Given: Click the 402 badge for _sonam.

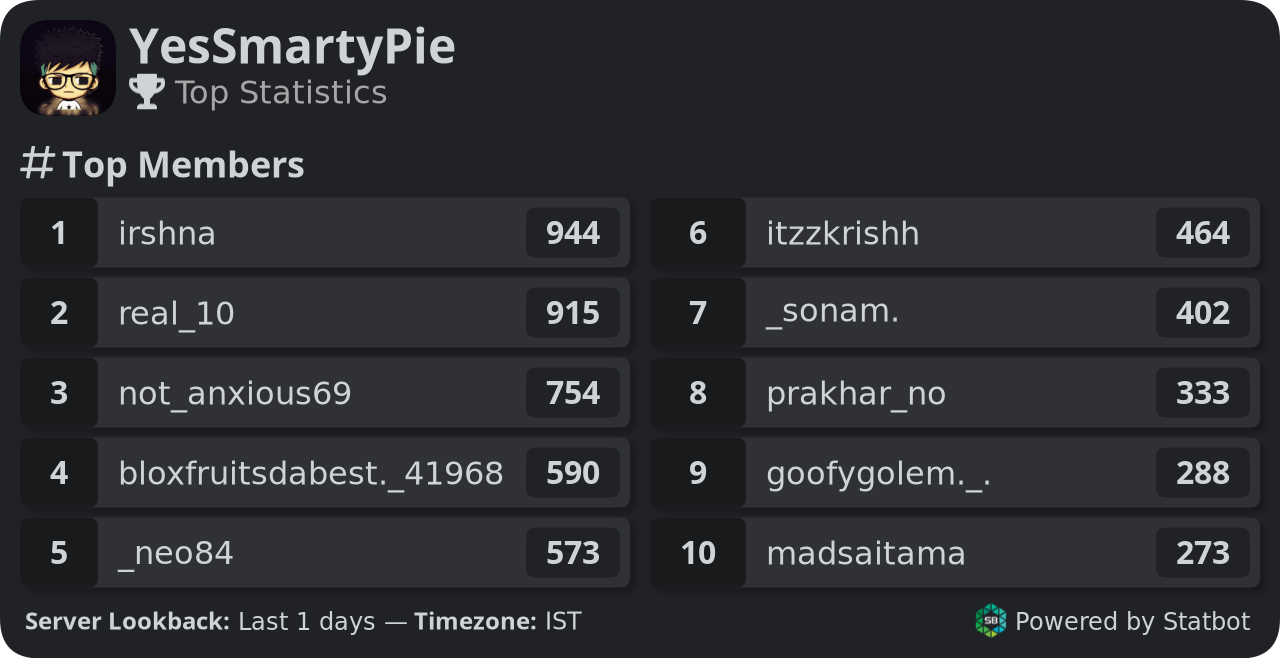Looking at the screenshot, I should [1203, 313].
